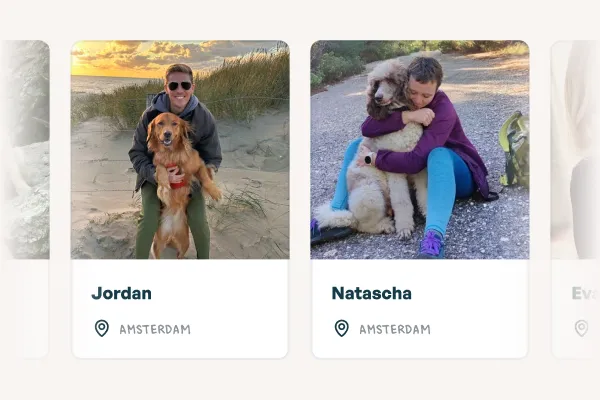Screen dimensions: 600x400
Task: Click AMSTERDAM location text under Jordan
Action: 155,330
